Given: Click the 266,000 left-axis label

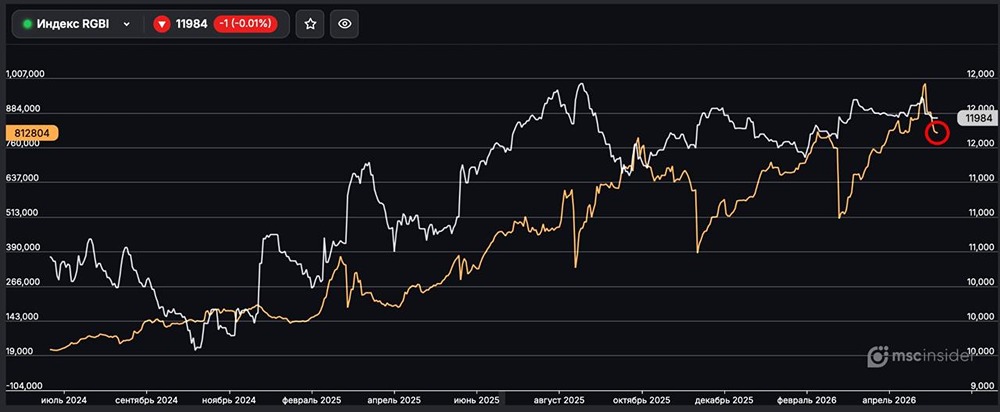Looking at the screenshot, I should [22, 282].
